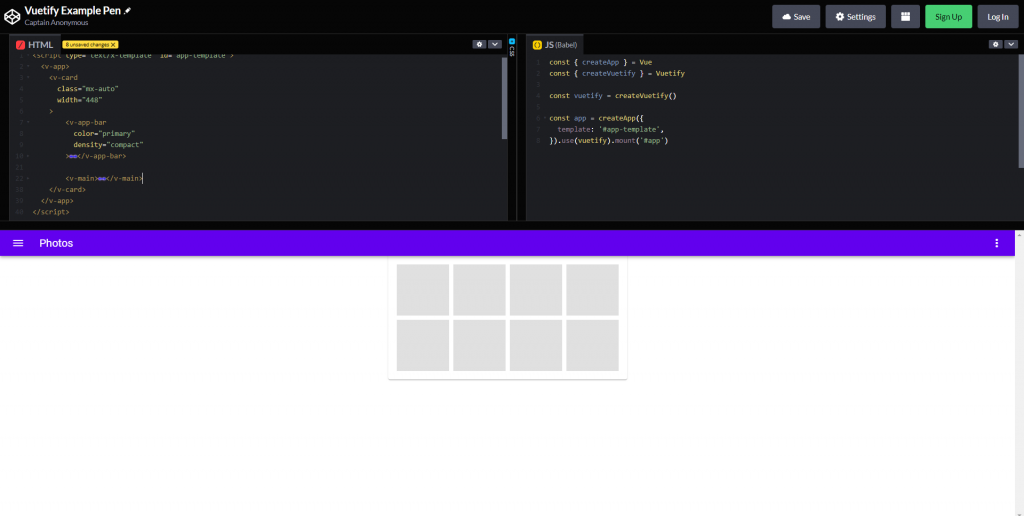The image size is (1024, 516).
Task: Select fourth photo placeholder in top row
Action: (592, 290)
